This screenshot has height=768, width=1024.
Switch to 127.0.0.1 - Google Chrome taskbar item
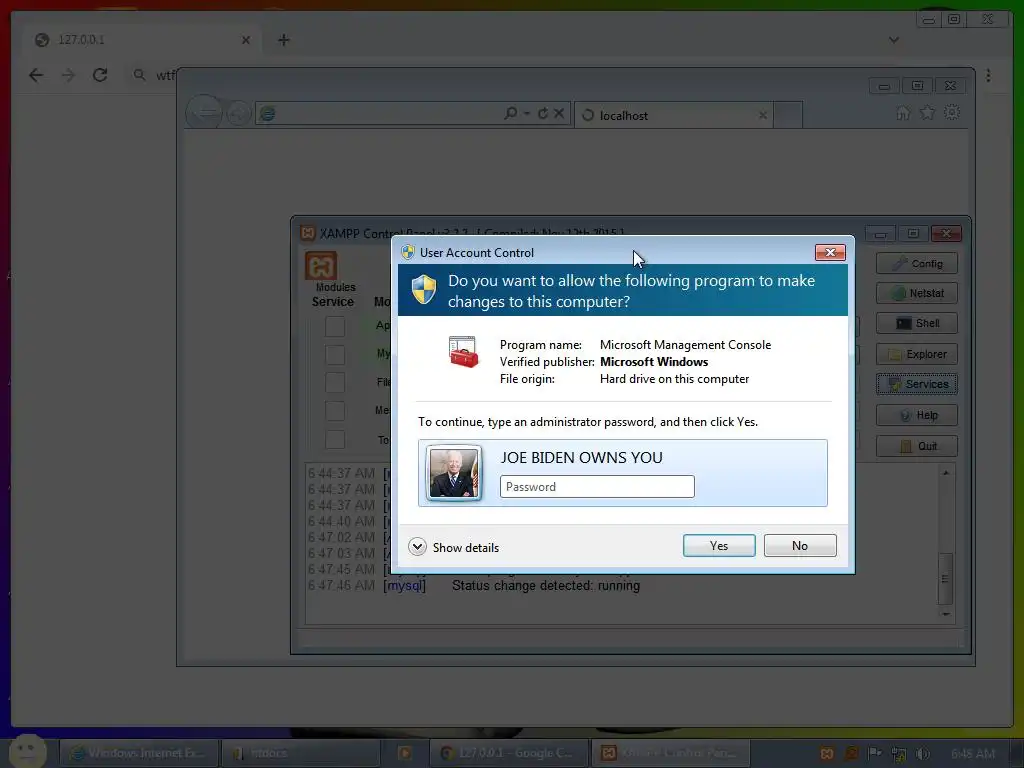[x=508, y=753]
